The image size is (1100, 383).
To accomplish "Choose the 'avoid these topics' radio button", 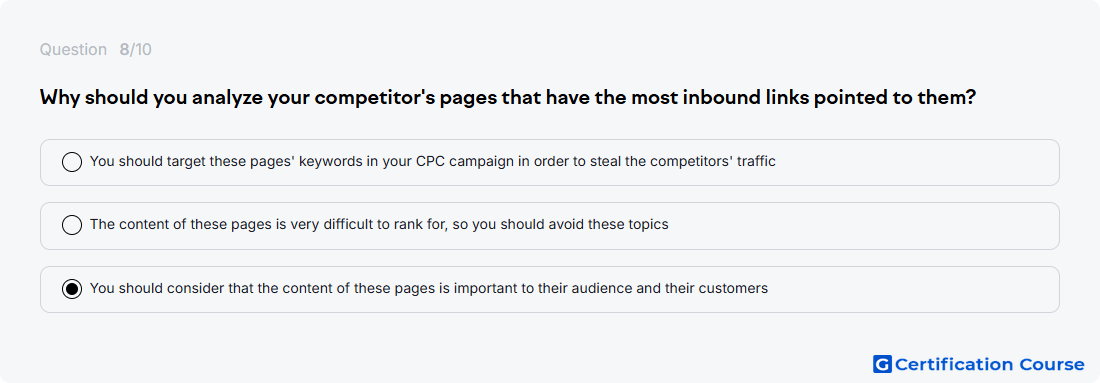I will pos(72,225).
